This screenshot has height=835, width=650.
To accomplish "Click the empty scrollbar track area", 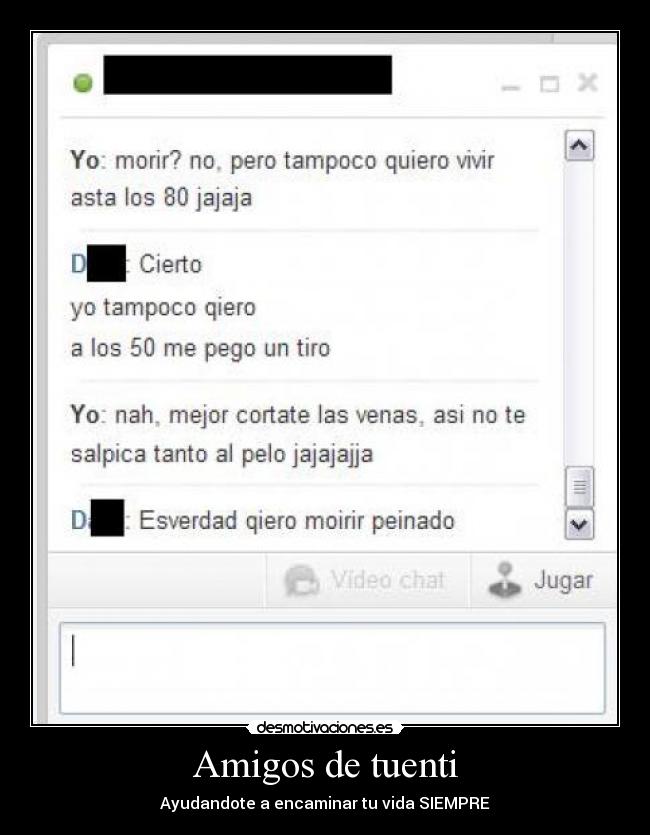I will click(x=579, y=313).
